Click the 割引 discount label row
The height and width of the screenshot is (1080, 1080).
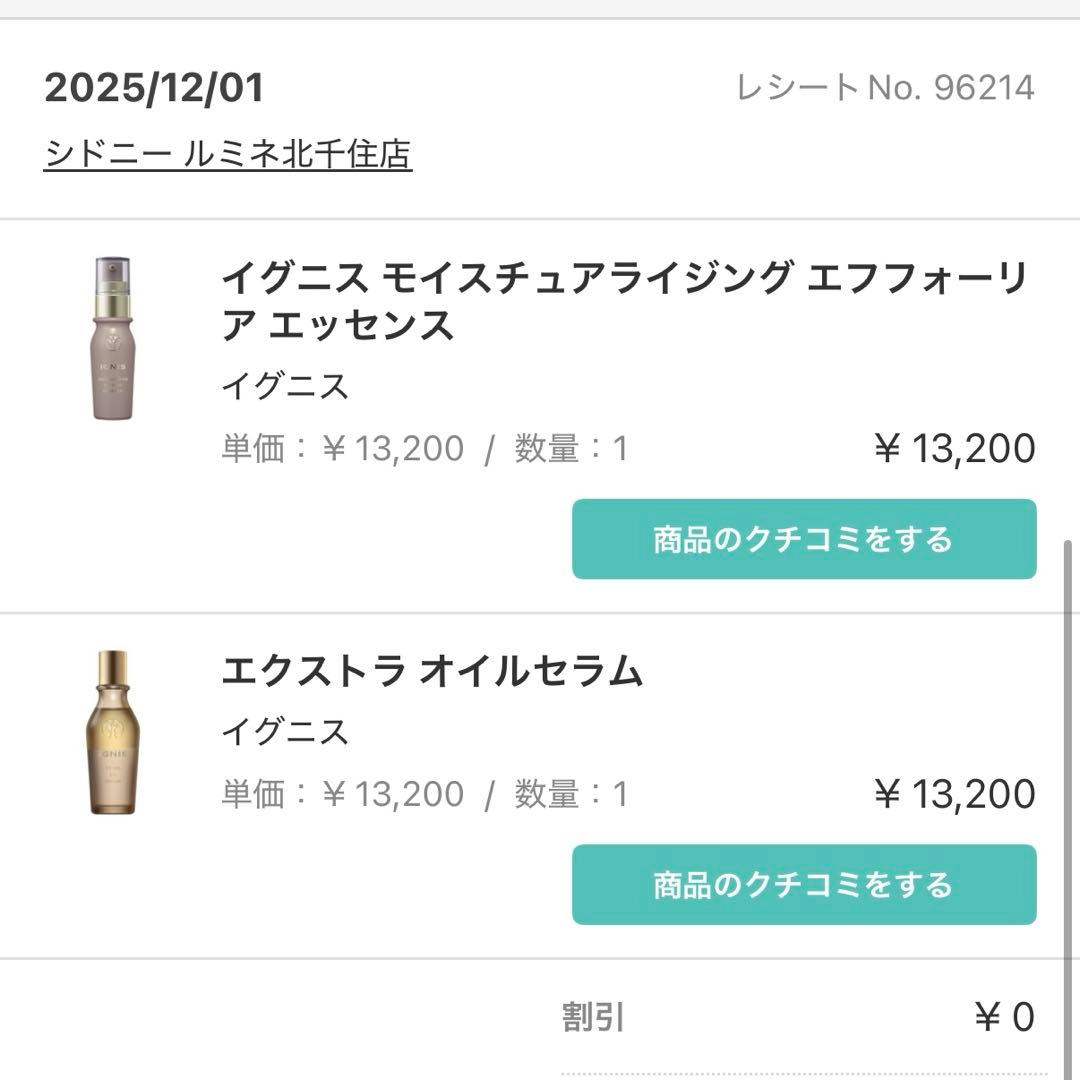point(591,1017)
